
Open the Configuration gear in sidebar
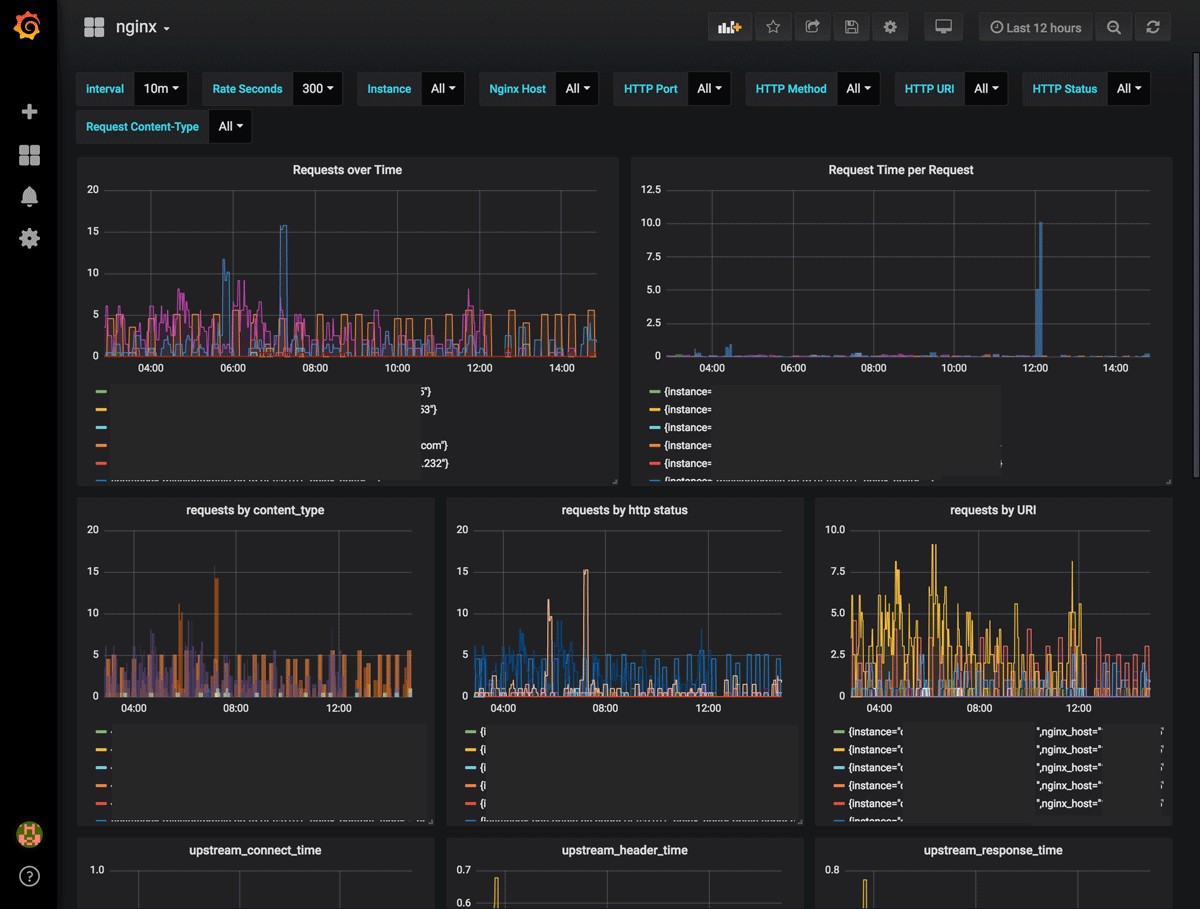(29, 239)
